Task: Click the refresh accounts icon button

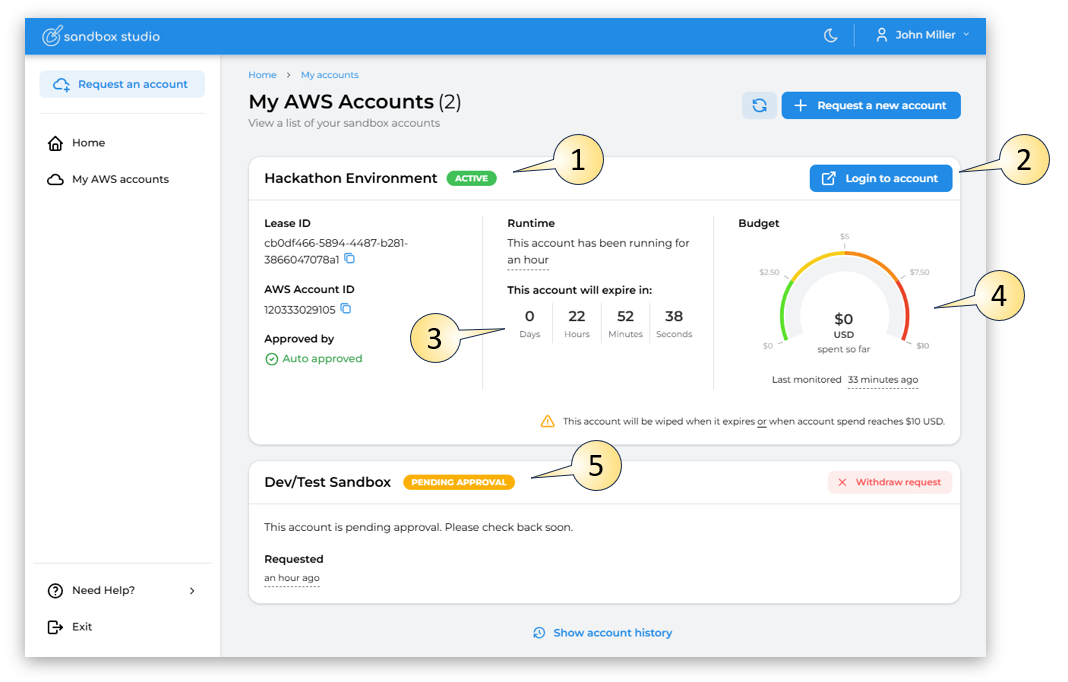Action: tap(759, 106)
